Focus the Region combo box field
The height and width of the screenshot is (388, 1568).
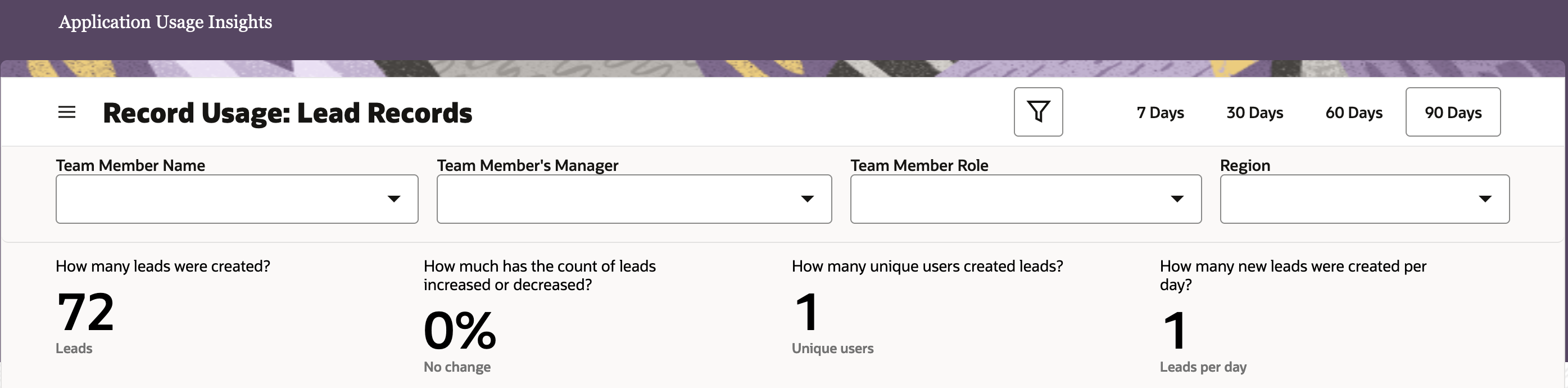pos(1345,199)
